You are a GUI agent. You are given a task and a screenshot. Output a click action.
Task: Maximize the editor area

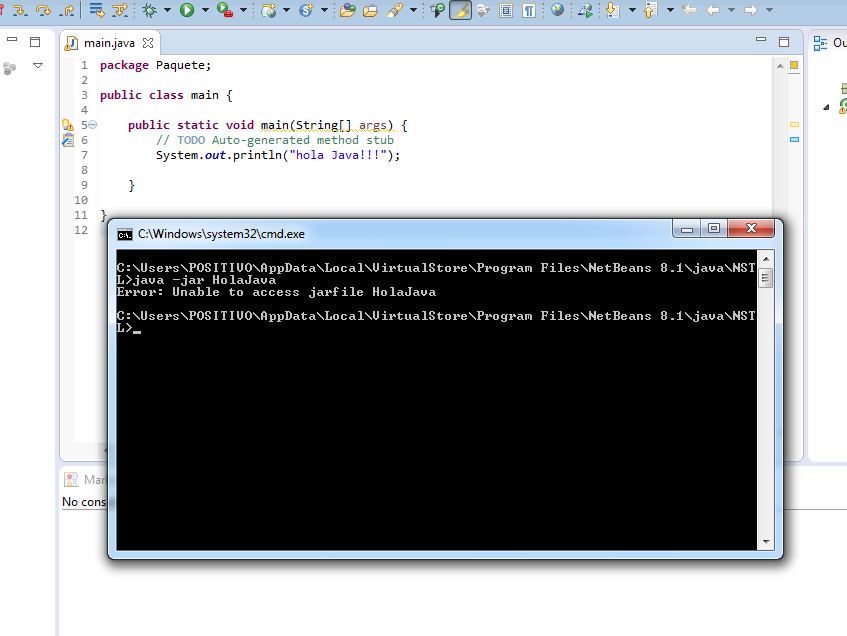[x=784, y=42]
